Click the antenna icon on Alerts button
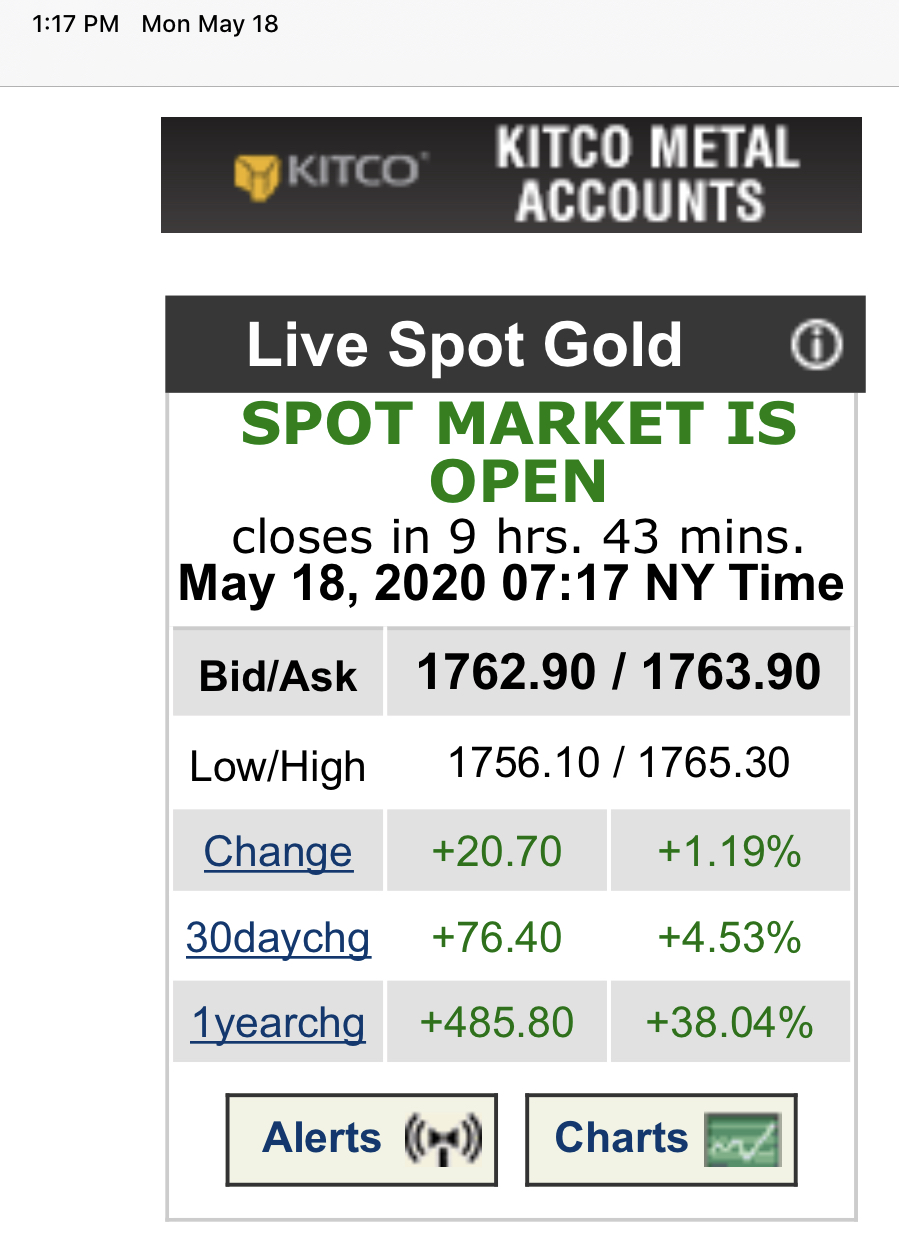 (x=443, y=1139)
